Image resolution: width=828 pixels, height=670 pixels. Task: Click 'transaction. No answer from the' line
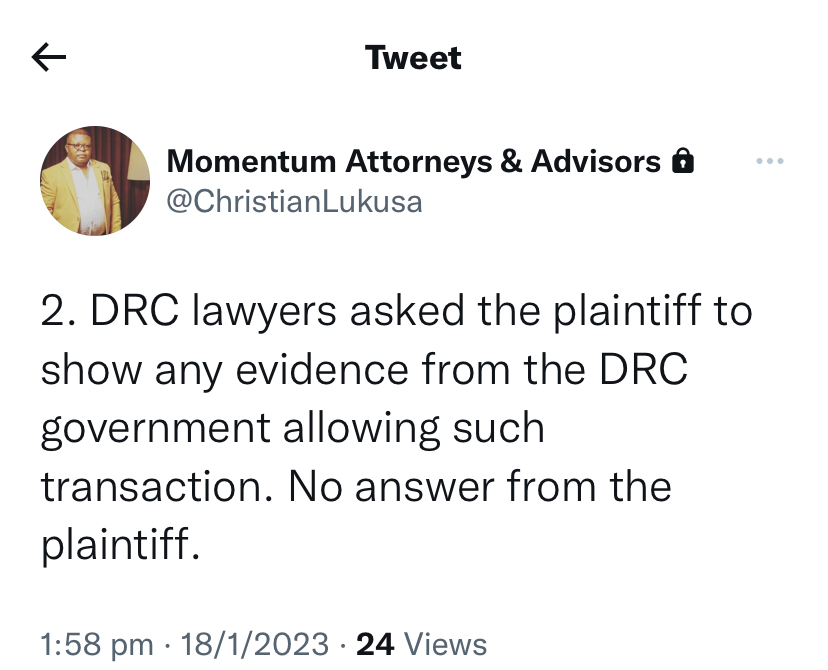tap(355, 487)
